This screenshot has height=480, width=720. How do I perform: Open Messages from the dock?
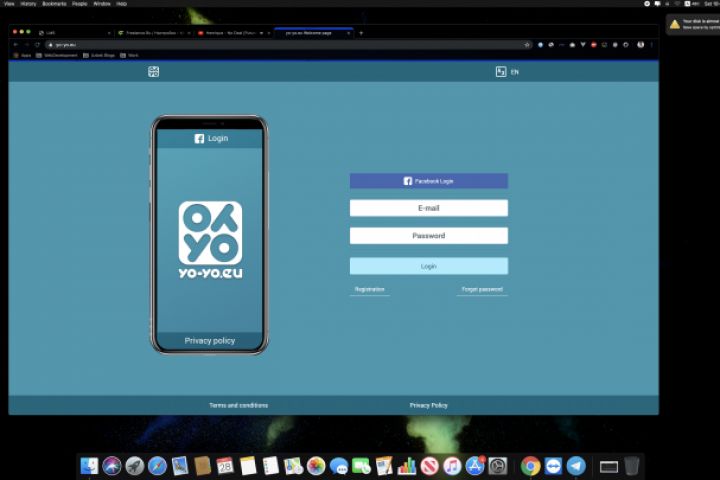coord(339,466)
